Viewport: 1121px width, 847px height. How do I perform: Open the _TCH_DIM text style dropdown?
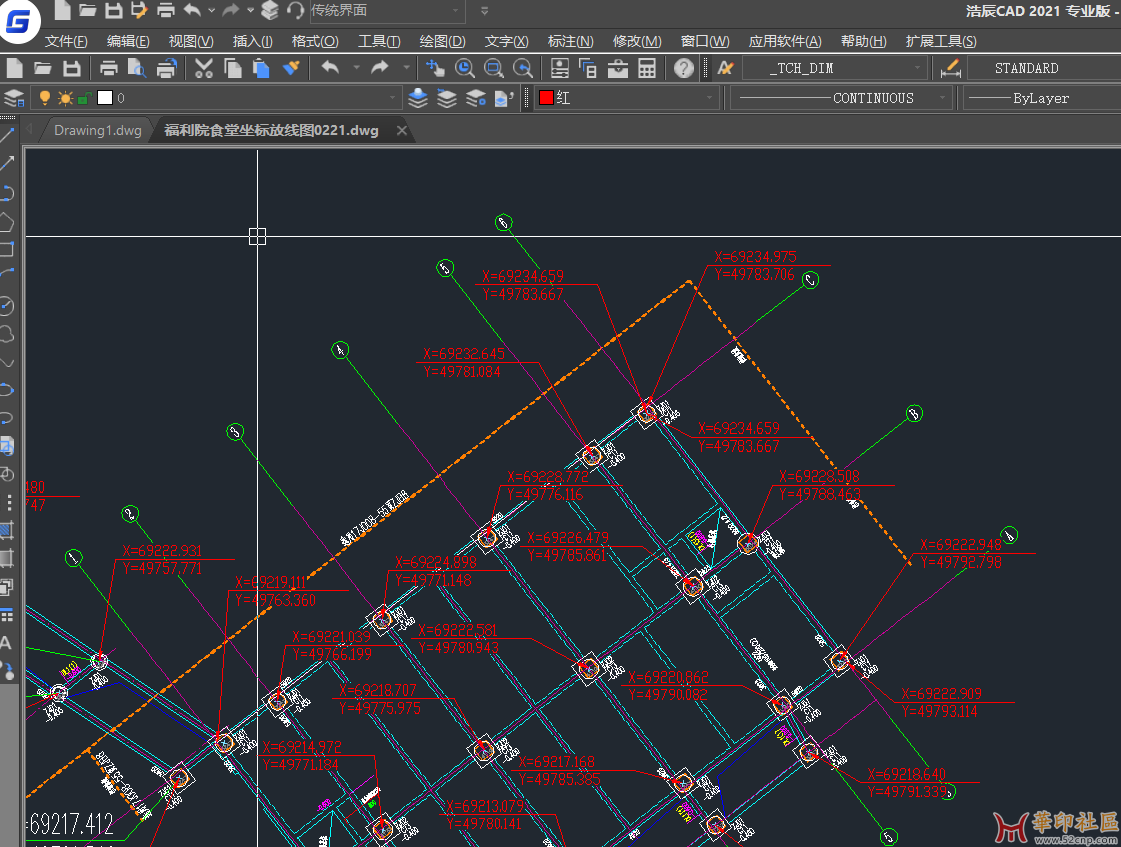(835, 69)
